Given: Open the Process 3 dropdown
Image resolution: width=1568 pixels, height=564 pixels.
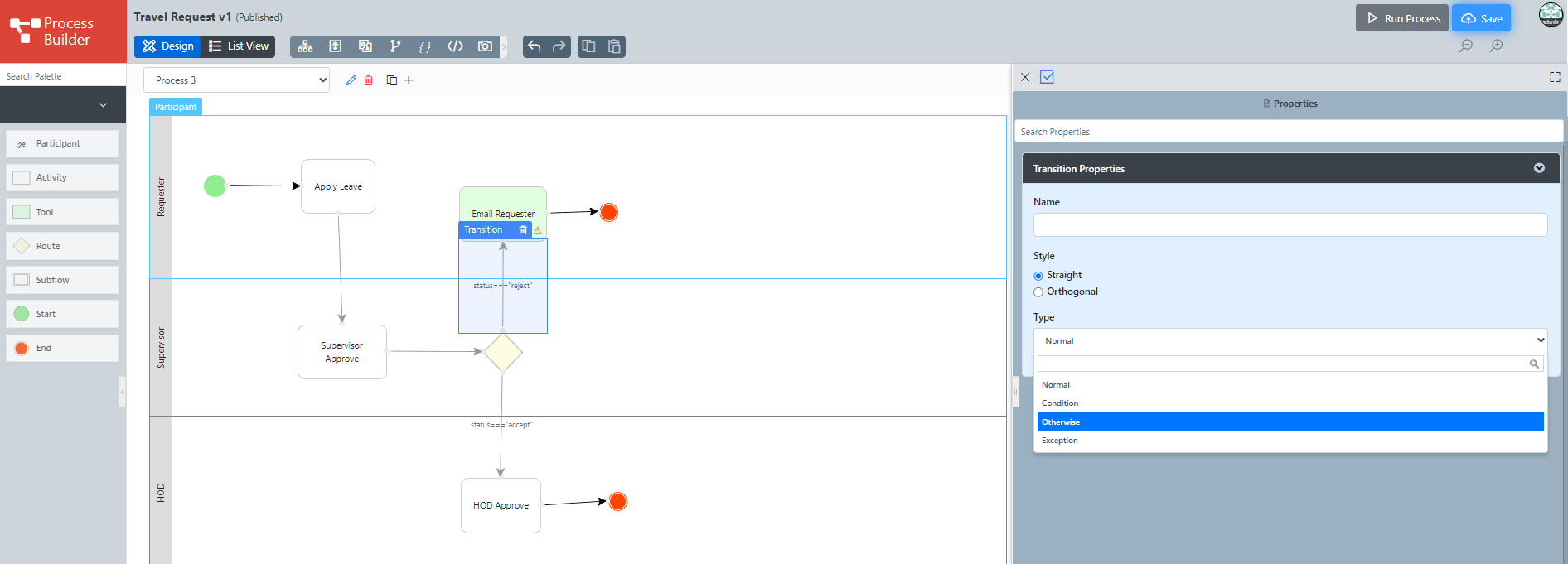Looking at the screenshot, I should tap(236, 80).
